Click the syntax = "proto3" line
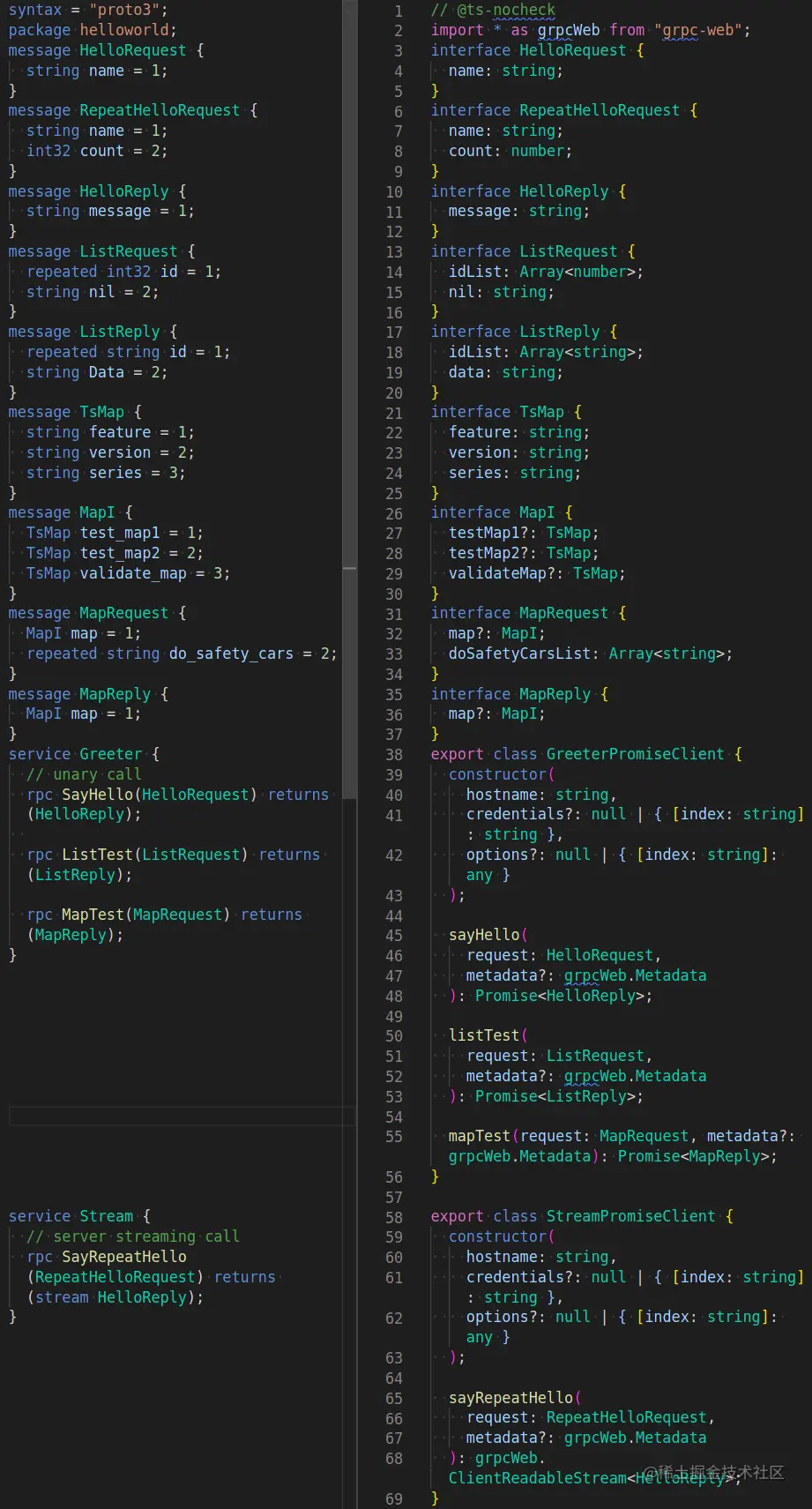812x1509 pixels. (x=88, y=10)
